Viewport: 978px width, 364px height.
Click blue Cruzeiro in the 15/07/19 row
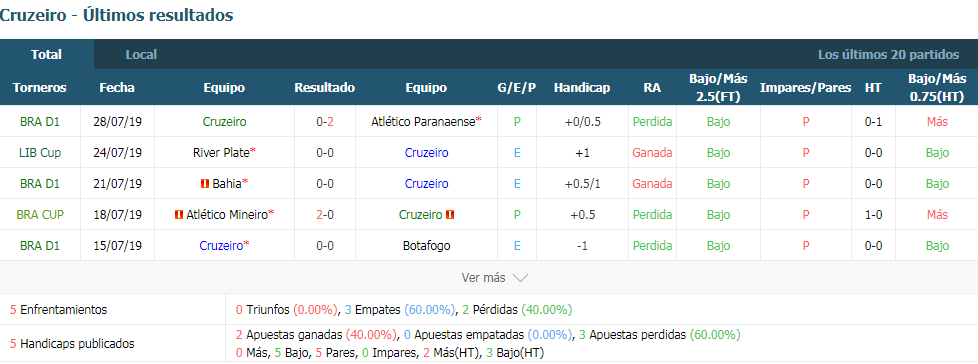(221, 246)
